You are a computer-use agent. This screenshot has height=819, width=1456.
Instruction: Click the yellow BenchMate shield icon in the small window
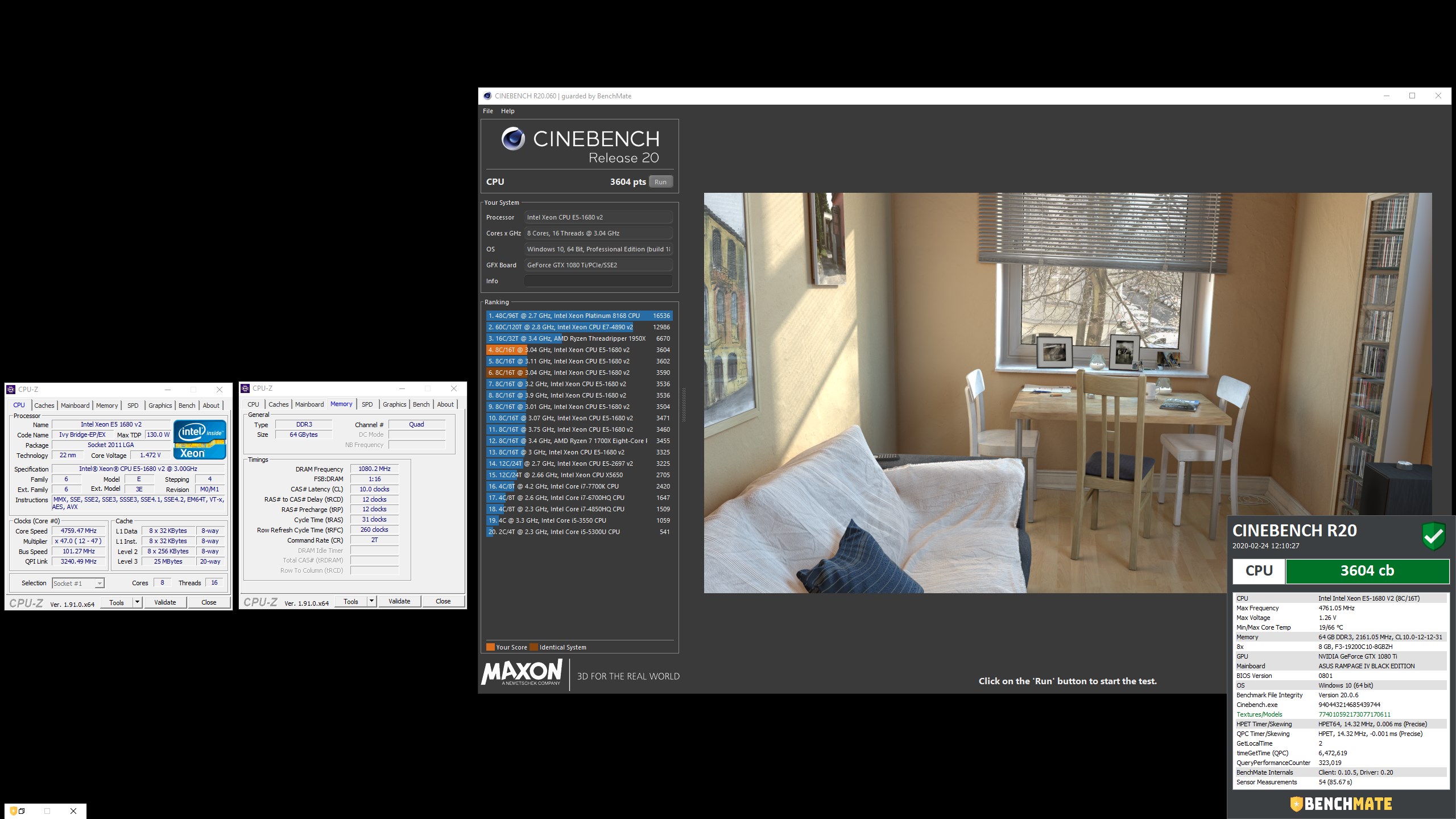coord(14,811)
